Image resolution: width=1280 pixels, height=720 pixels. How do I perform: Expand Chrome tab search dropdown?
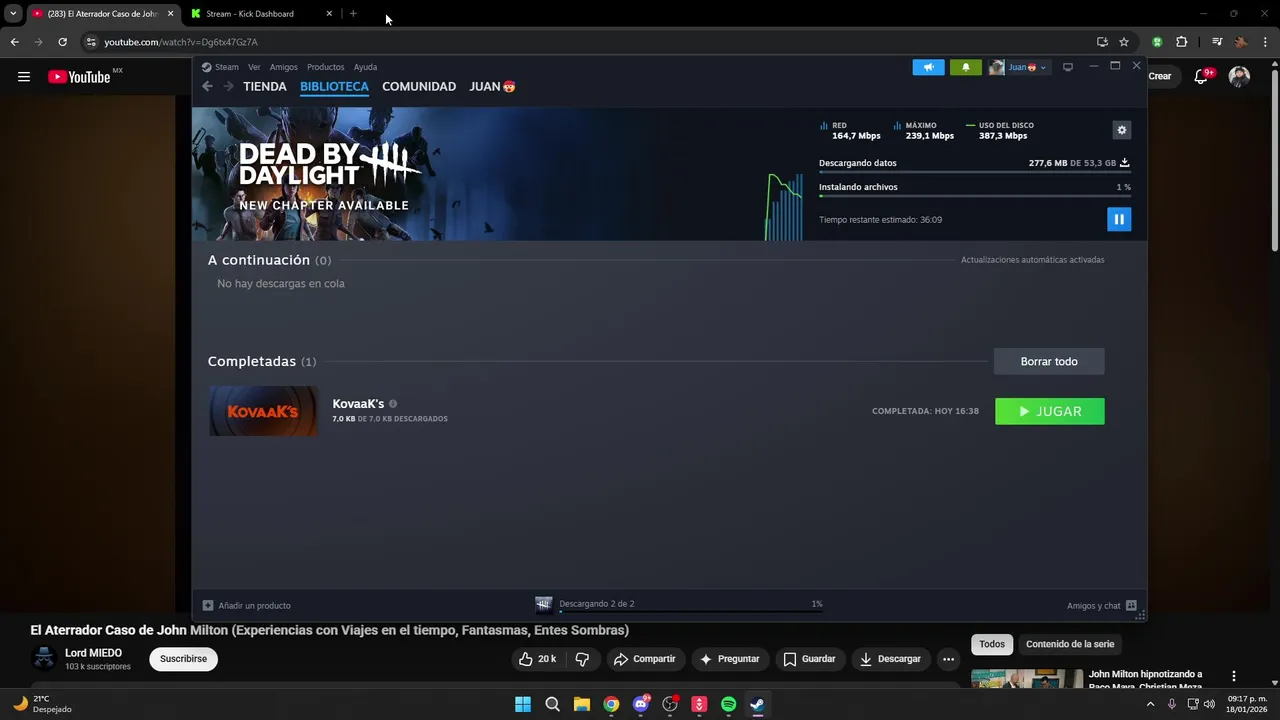point(13,14)
